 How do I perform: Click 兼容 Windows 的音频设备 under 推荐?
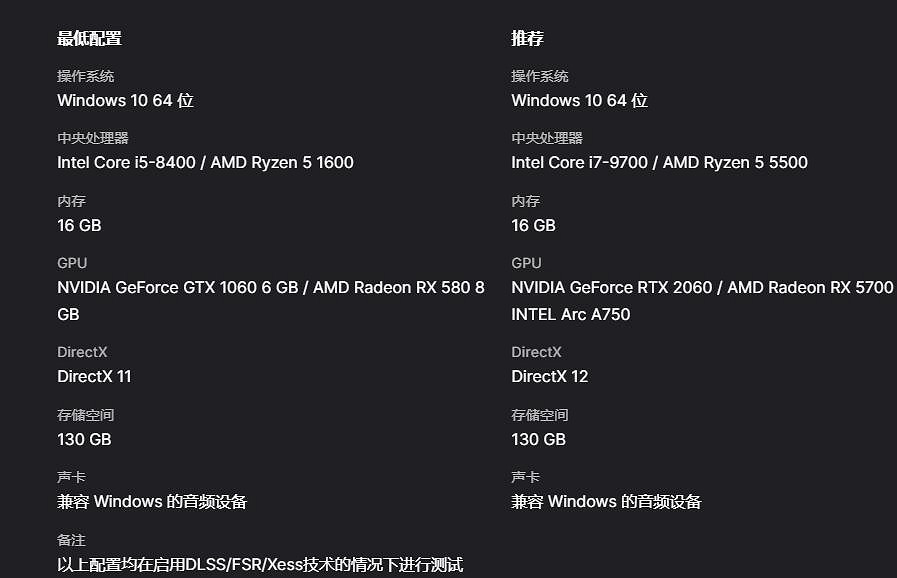(x=606, y=502)
